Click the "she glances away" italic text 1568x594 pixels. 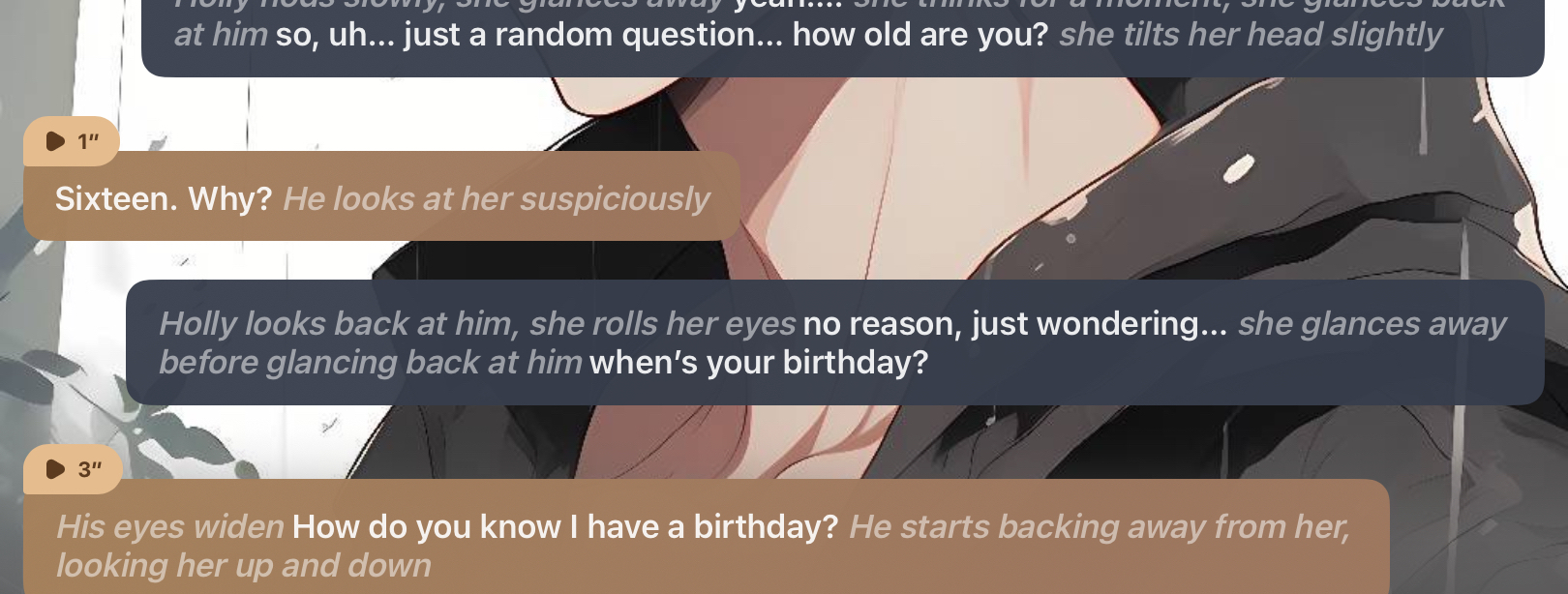tap(1372, 323)
